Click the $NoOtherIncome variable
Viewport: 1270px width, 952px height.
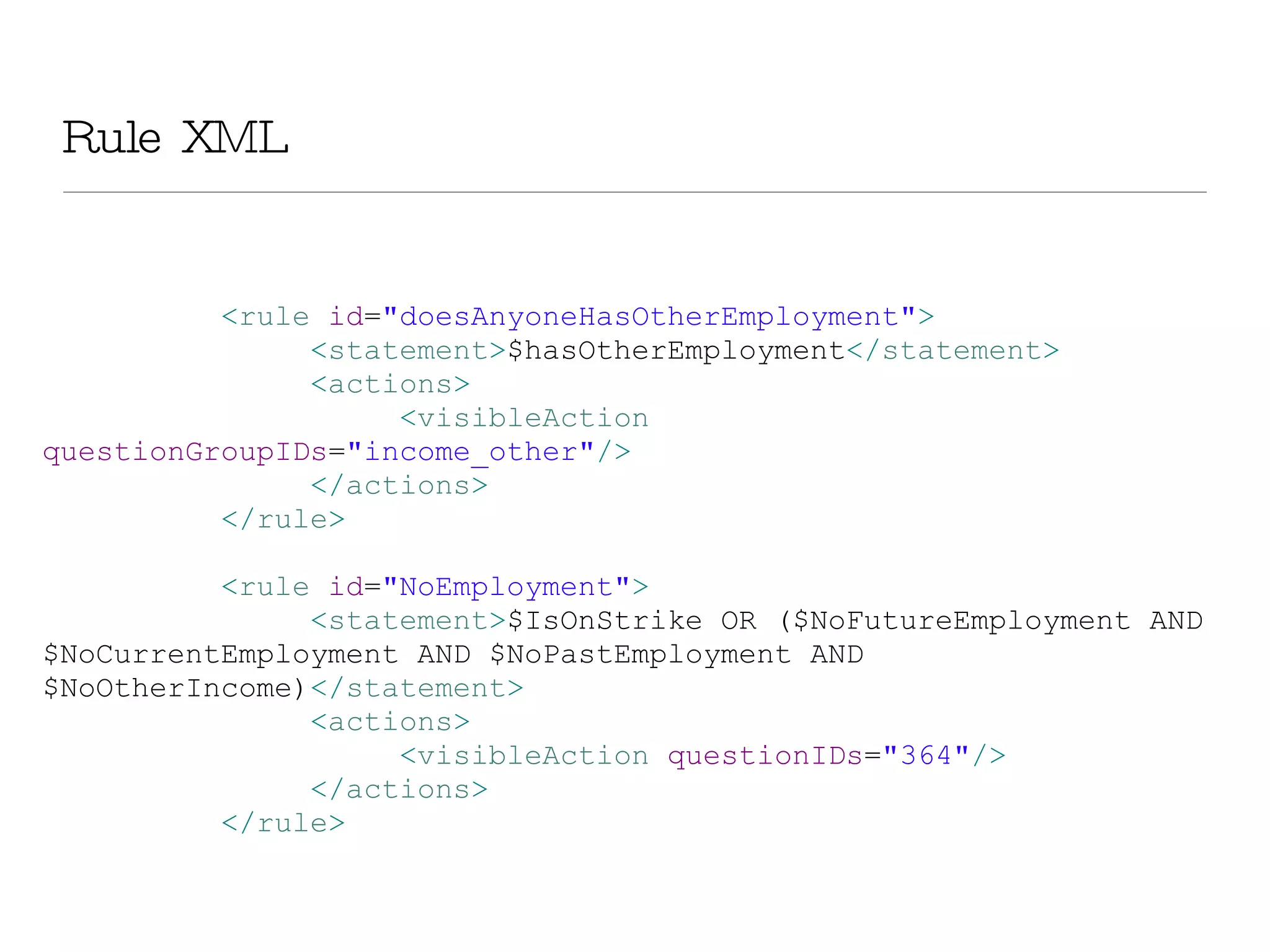click(x=167, y=689)
